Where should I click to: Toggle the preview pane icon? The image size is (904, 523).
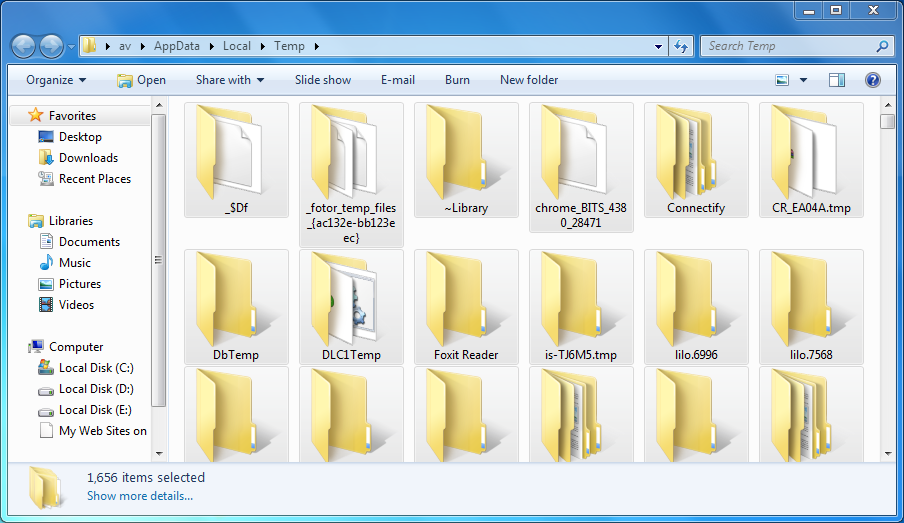pyautogui.click(x=837, y=80)
